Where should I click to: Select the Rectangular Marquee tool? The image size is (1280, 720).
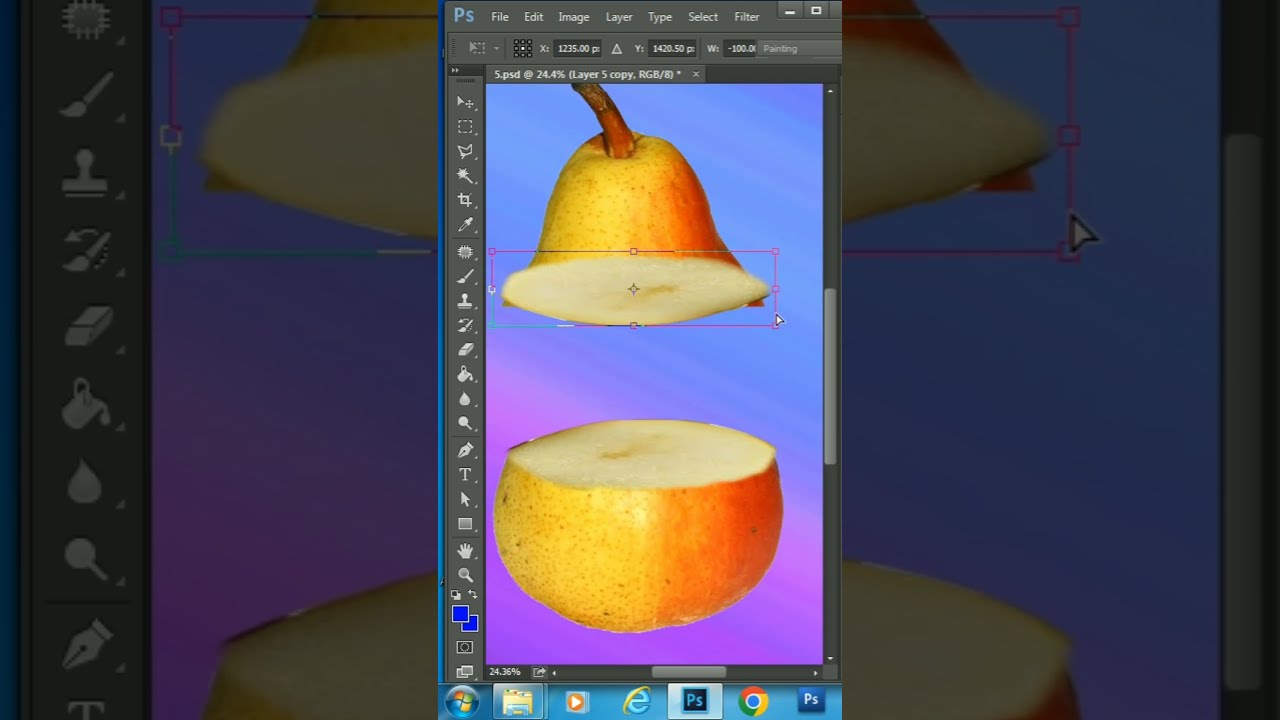pyautogui.click(x=465, y=127)
